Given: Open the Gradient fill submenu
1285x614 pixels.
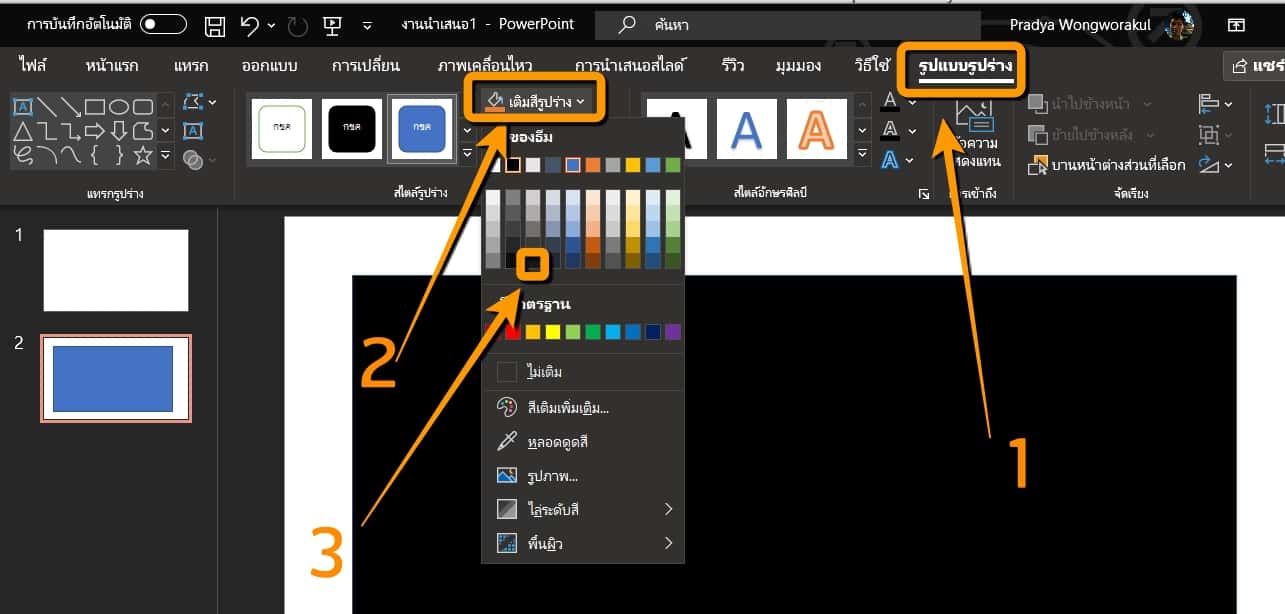Looking at the screenshot, I should (x=582, y=510).
